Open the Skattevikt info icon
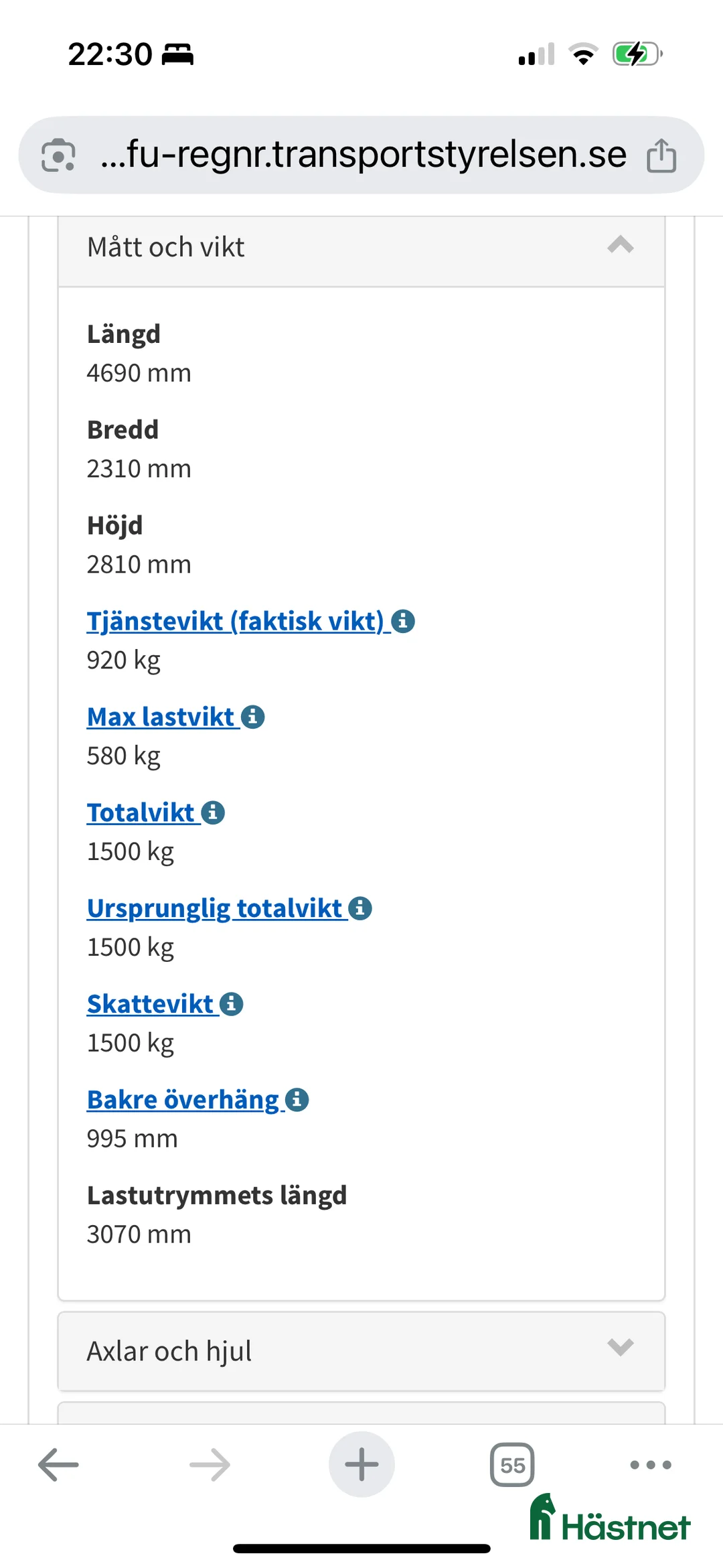The width and height of the screenshot is (723, 1568). click(x=232, y=1003)
